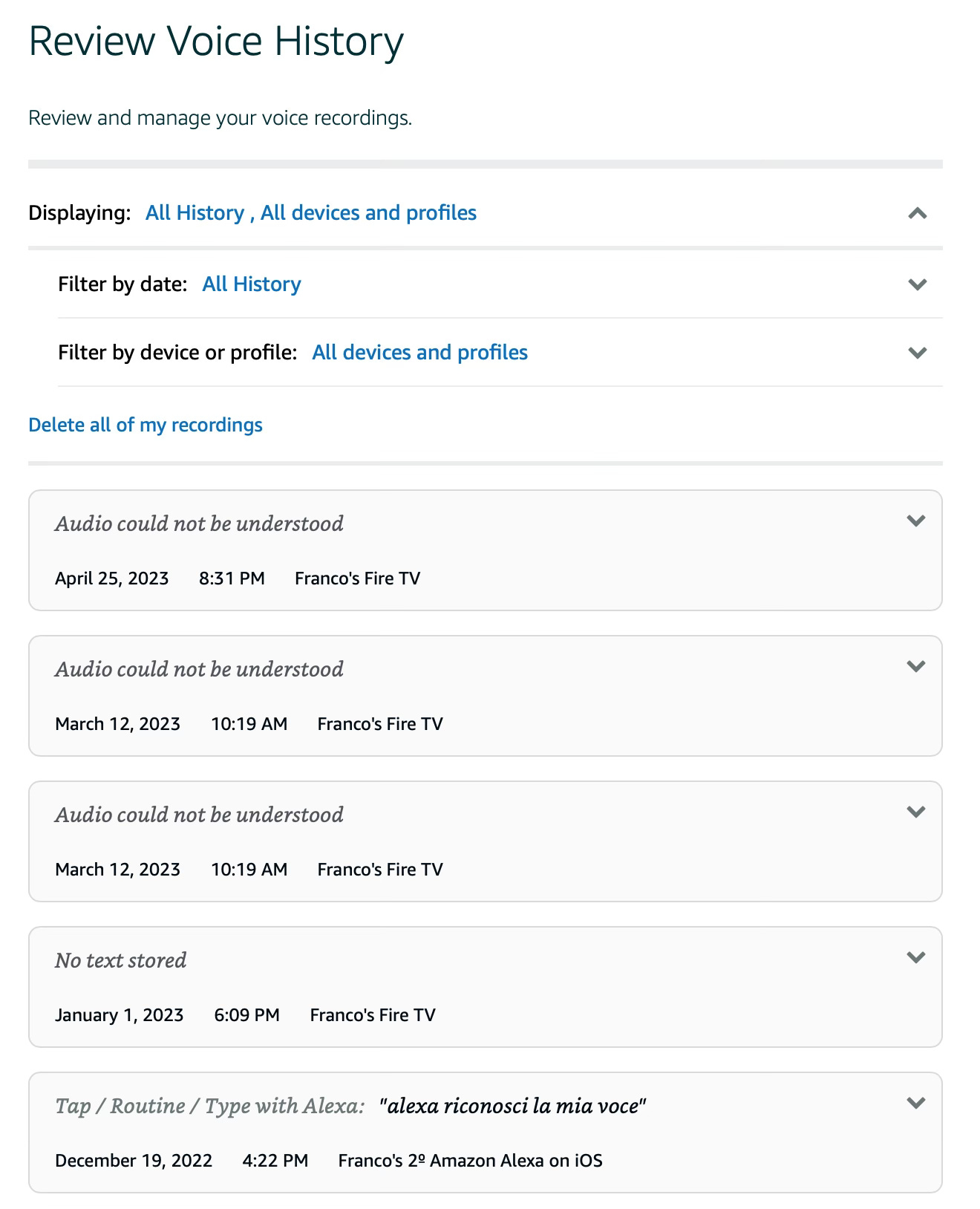Select the All History date filter link
Image resolution: width=980 pixels, height=1209 pixels.
[x=252, y=284]
